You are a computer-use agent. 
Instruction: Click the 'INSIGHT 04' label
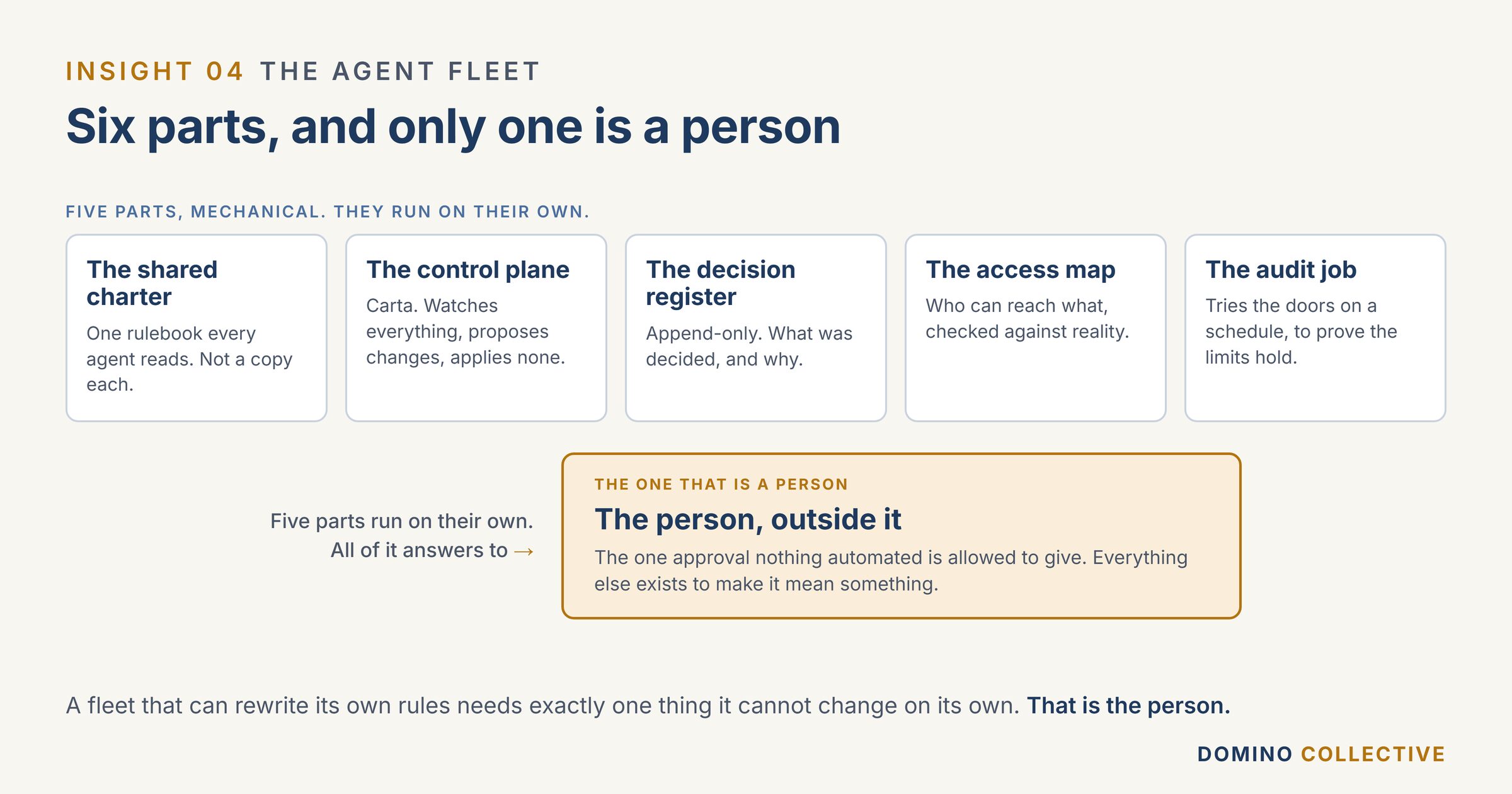[x=154, y=71]
